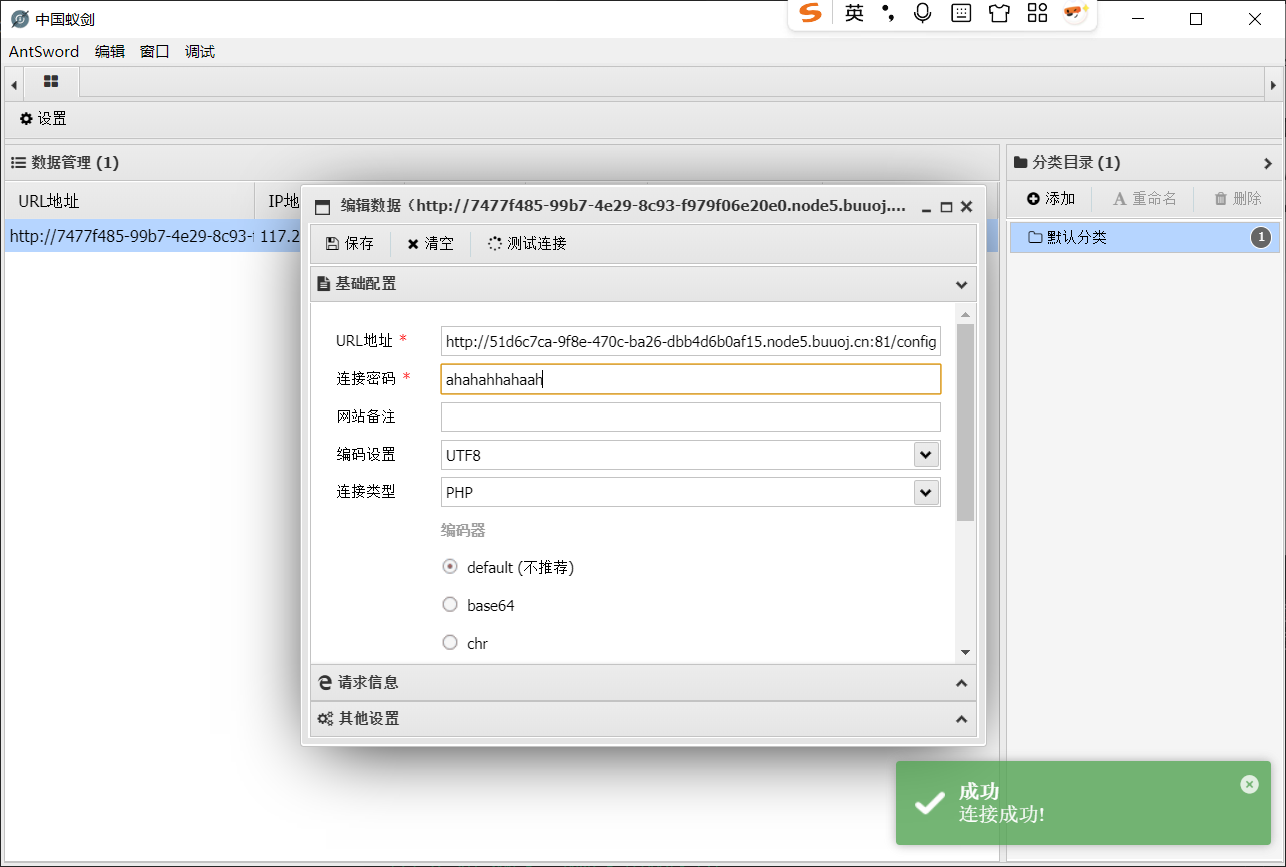Select the chr encoder radio
This screenshot has height=867, width=1286.
point(450,643)
